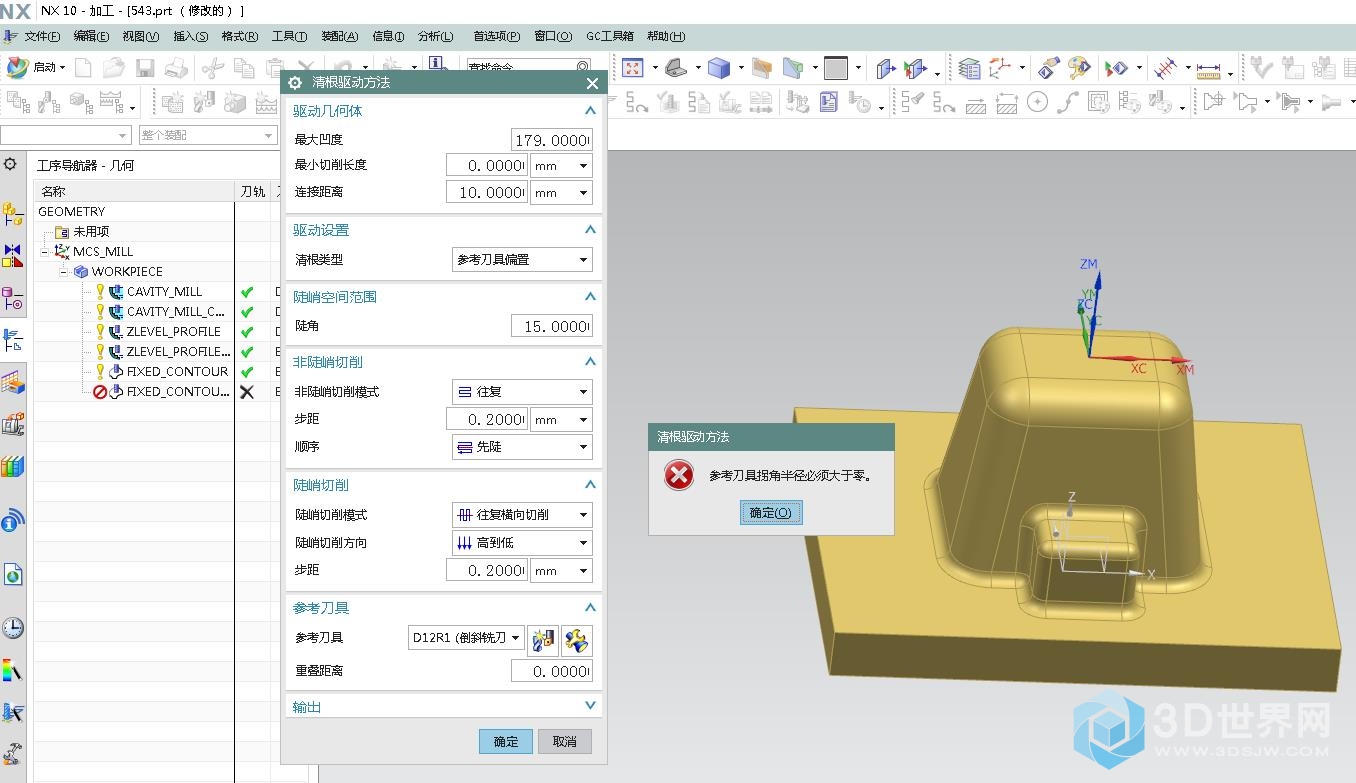Collapse the WORKPIECE tree node

pos(64,272)
